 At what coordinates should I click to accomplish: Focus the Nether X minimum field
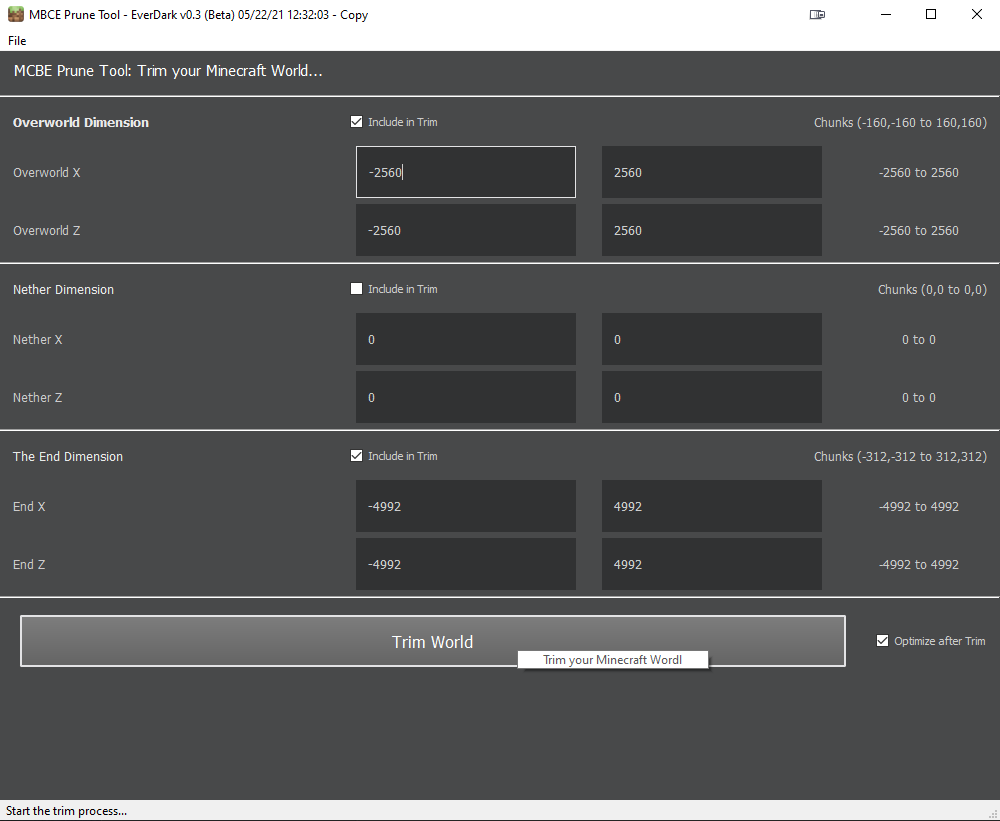point(466,339)
